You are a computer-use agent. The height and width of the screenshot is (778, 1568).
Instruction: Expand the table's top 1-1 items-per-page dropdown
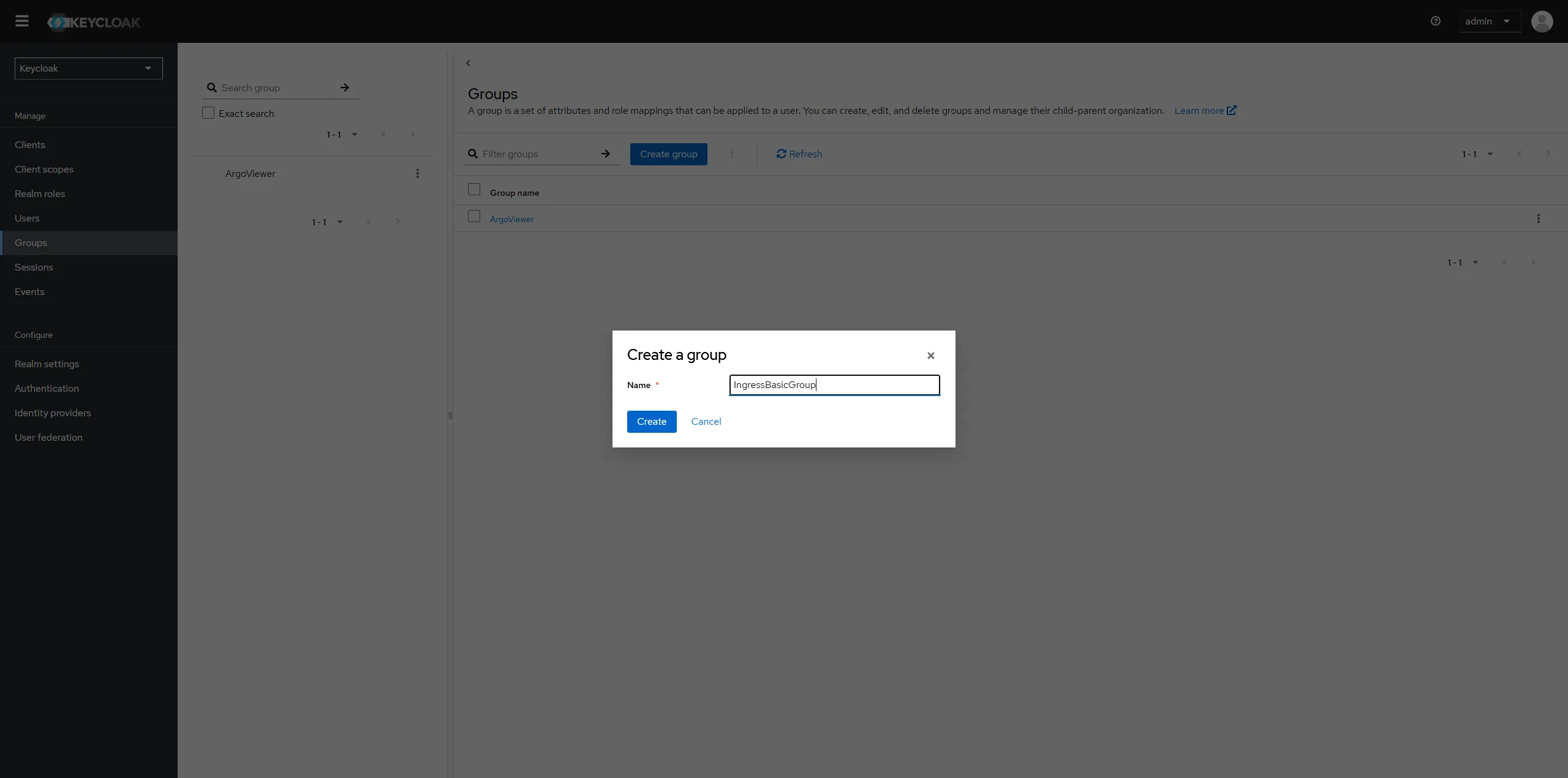coord(1477,154)
